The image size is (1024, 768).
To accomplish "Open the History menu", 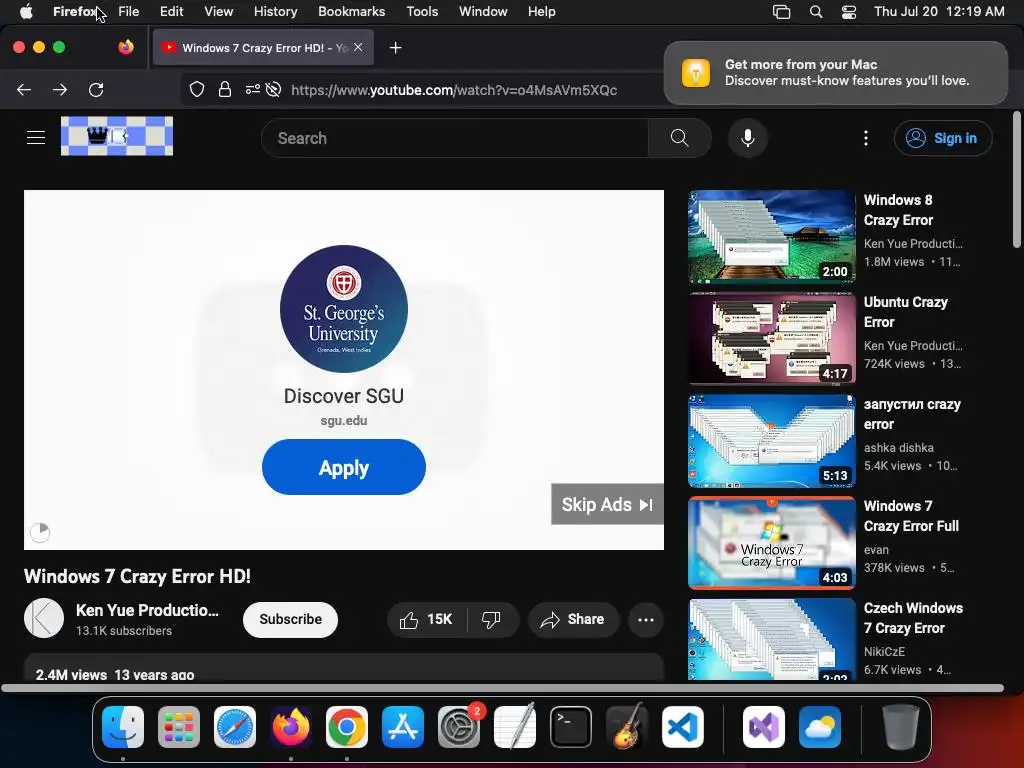I will pyautogui.click(x=275, y=11).
